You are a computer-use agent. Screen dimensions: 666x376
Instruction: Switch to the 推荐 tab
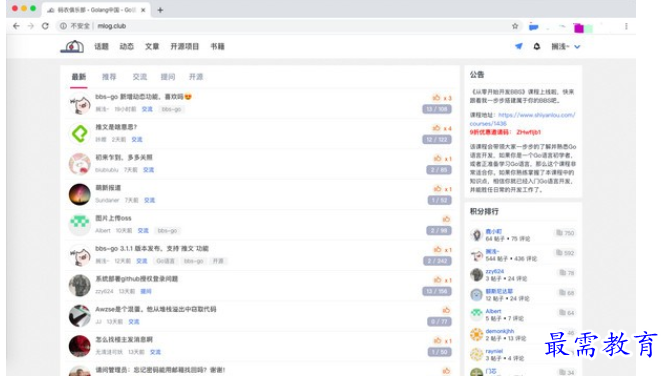point(109,77)
